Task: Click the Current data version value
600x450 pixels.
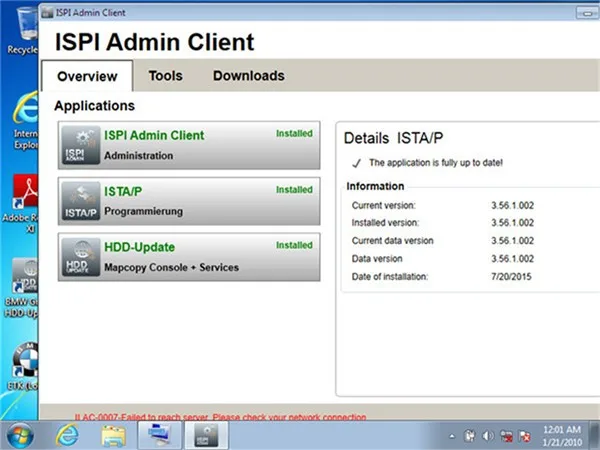Action: 512,241
